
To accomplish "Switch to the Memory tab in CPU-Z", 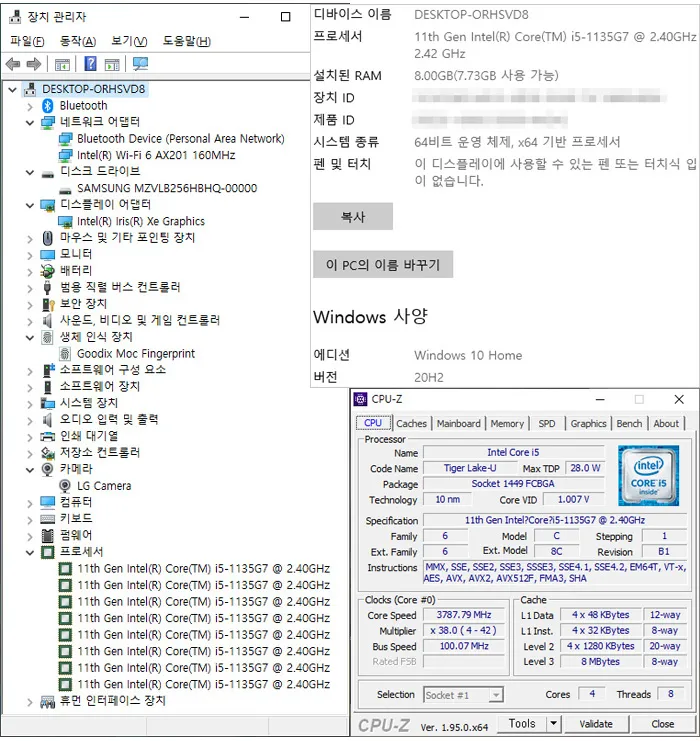I will point(507,423).
